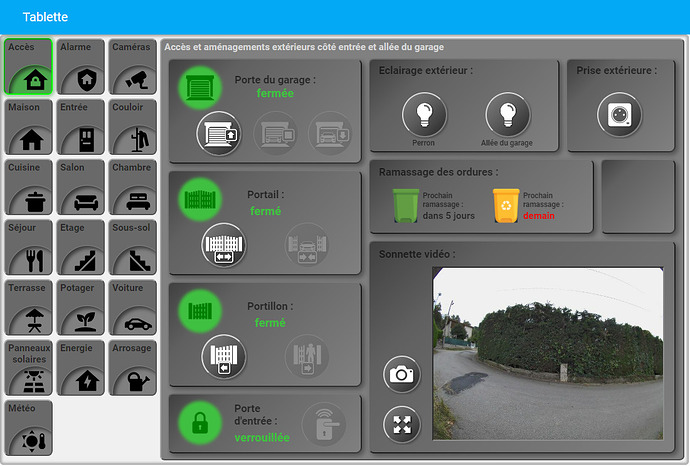Click the open garage door icon
The width and height of the screenshot is (690, 466).
(x=220, y=134)
